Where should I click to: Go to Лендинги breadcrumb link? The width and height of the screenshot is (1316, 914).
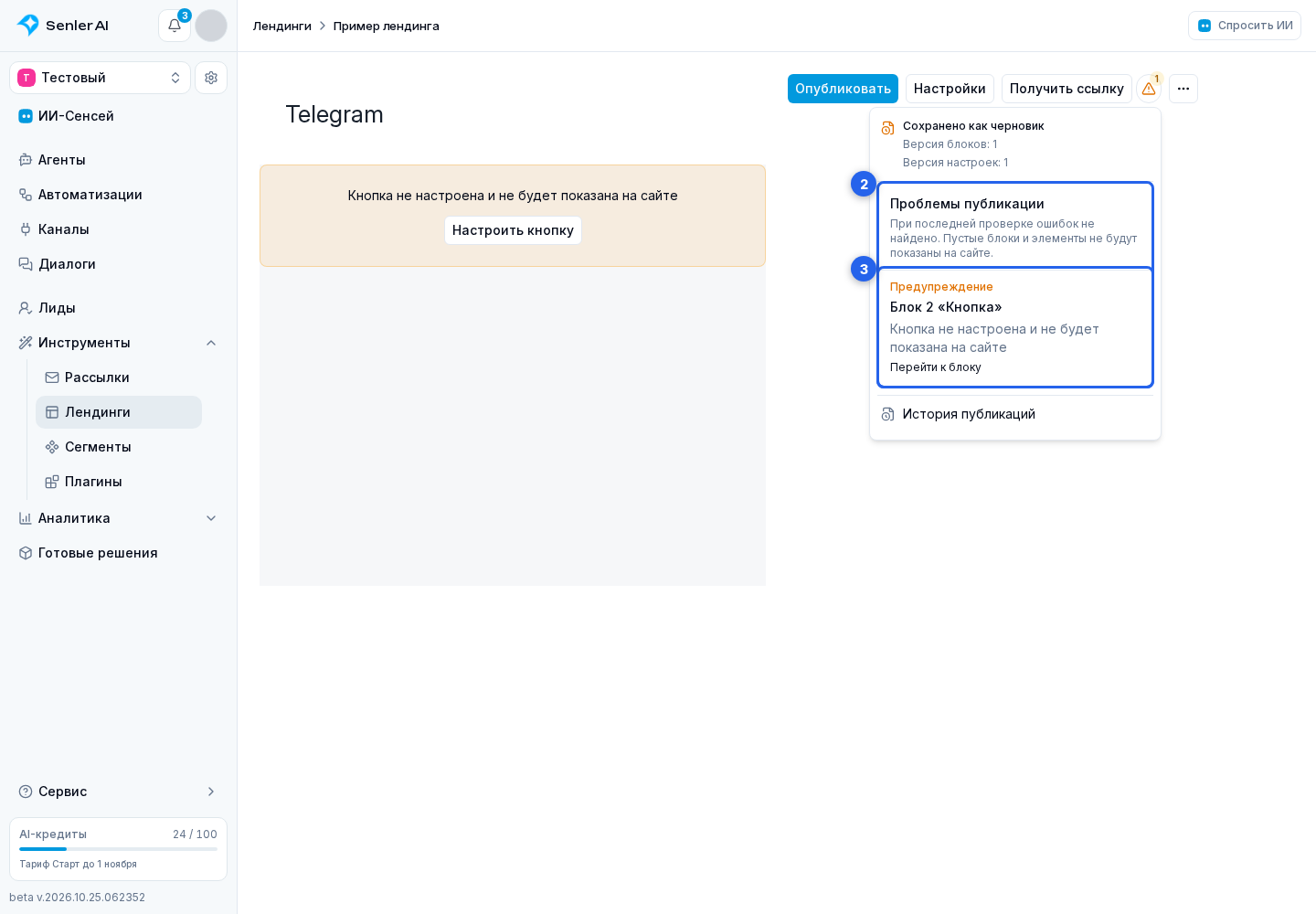[282, 26]
